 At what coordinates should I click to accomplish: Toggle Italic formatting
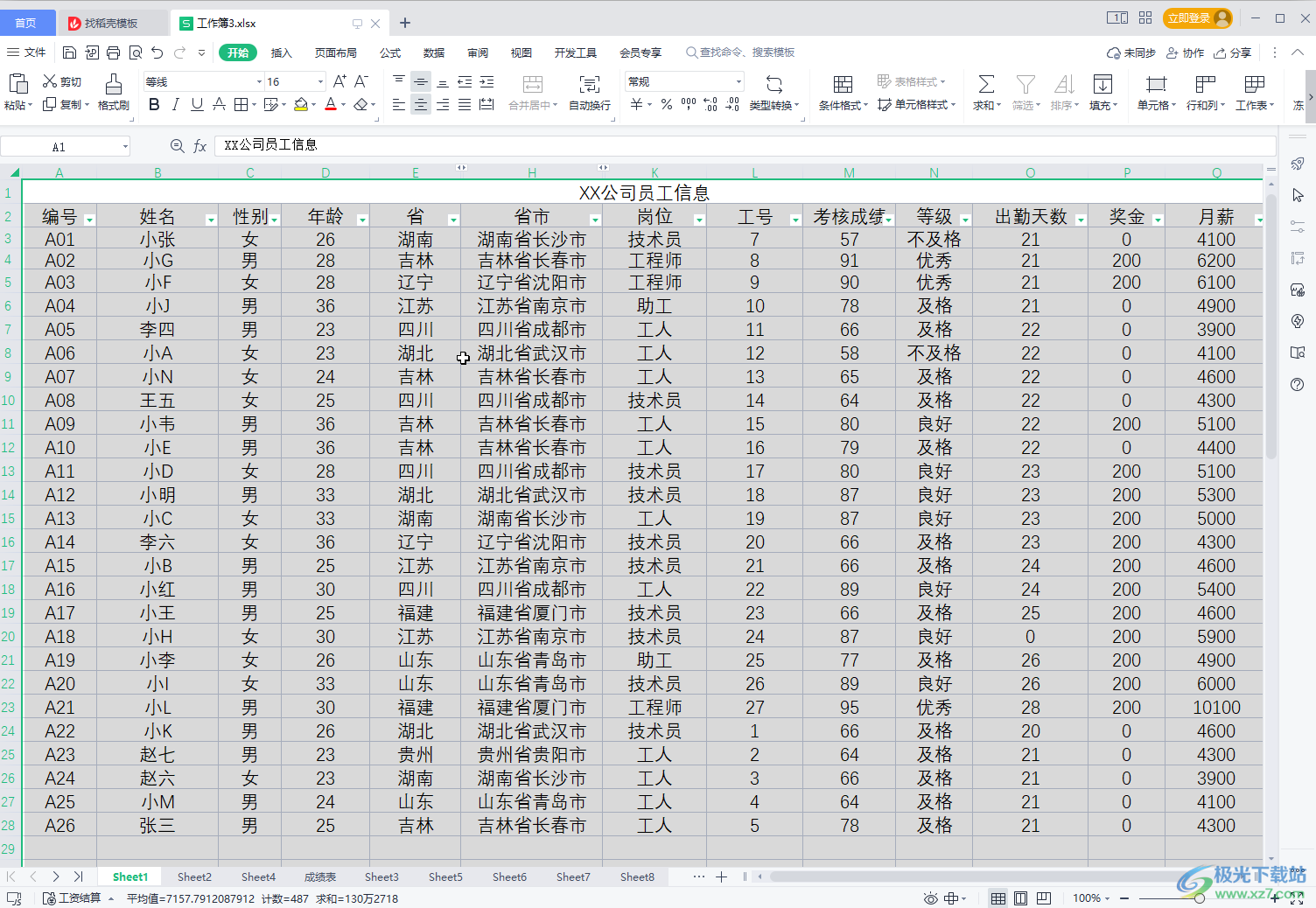[x=175, y=105]
